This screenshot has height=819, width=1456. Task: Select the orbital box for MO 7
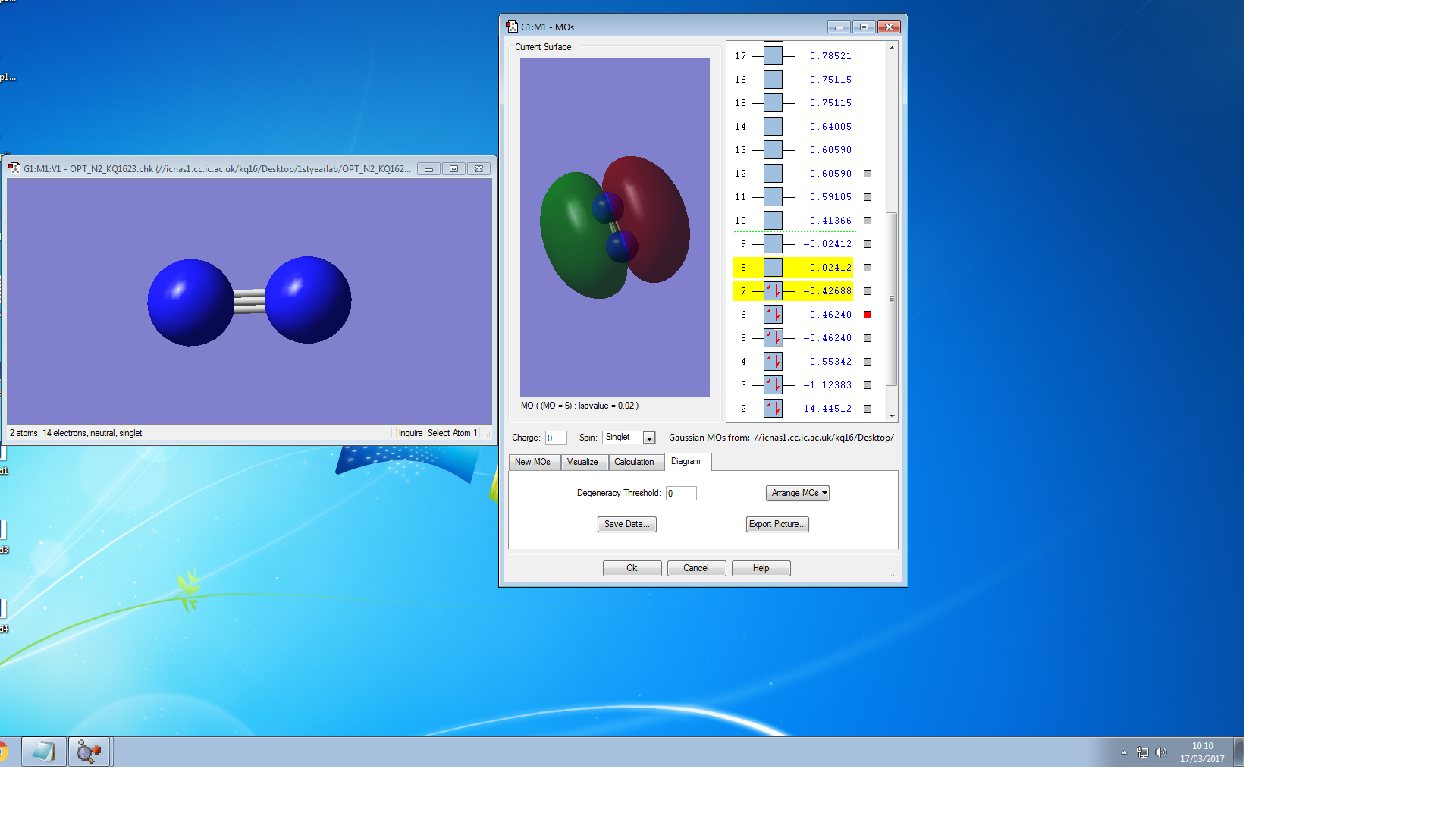coord(773,291)
